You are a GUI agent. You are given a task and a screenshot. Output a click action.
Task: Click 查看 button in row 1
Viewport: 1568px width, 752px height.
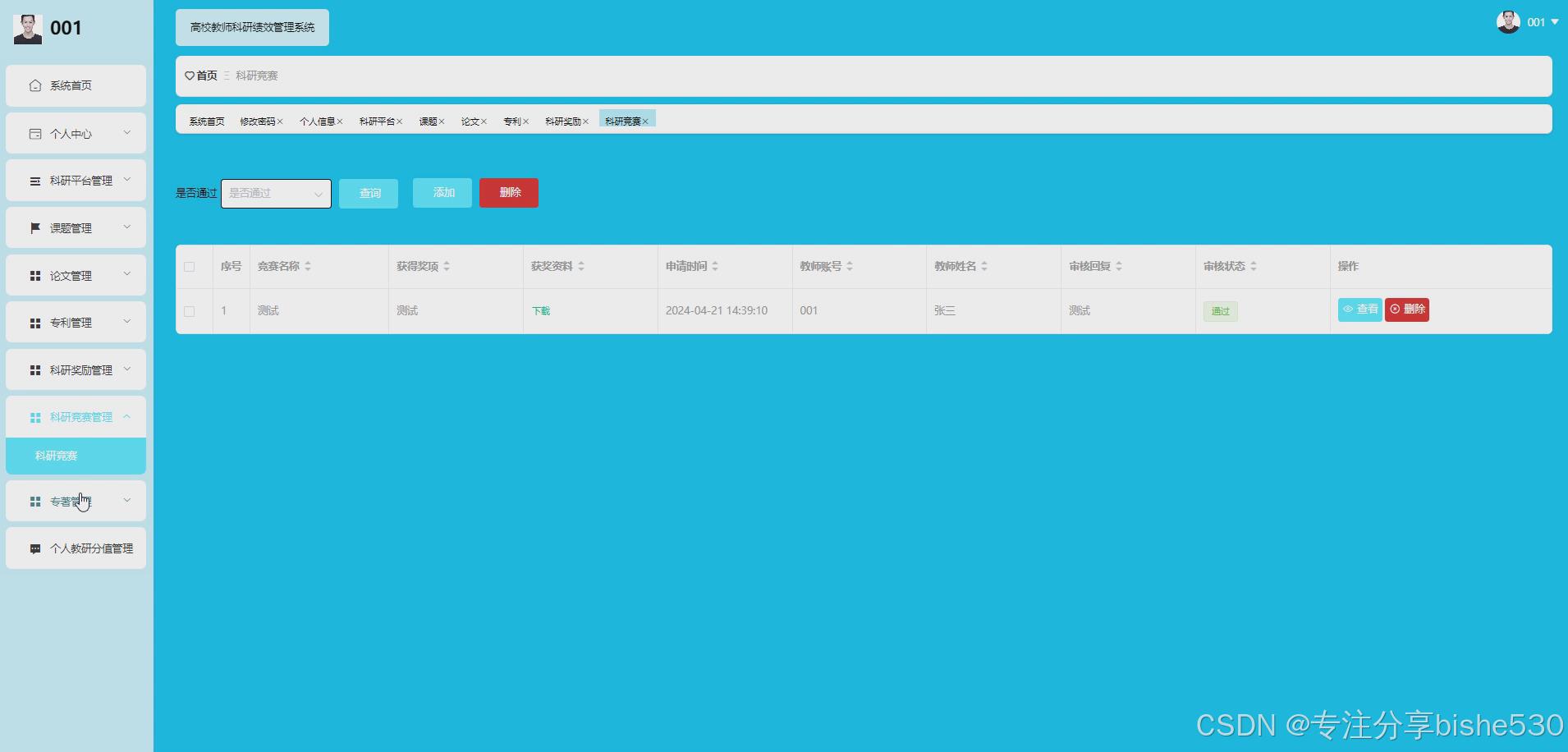(x=1360, y=310)
